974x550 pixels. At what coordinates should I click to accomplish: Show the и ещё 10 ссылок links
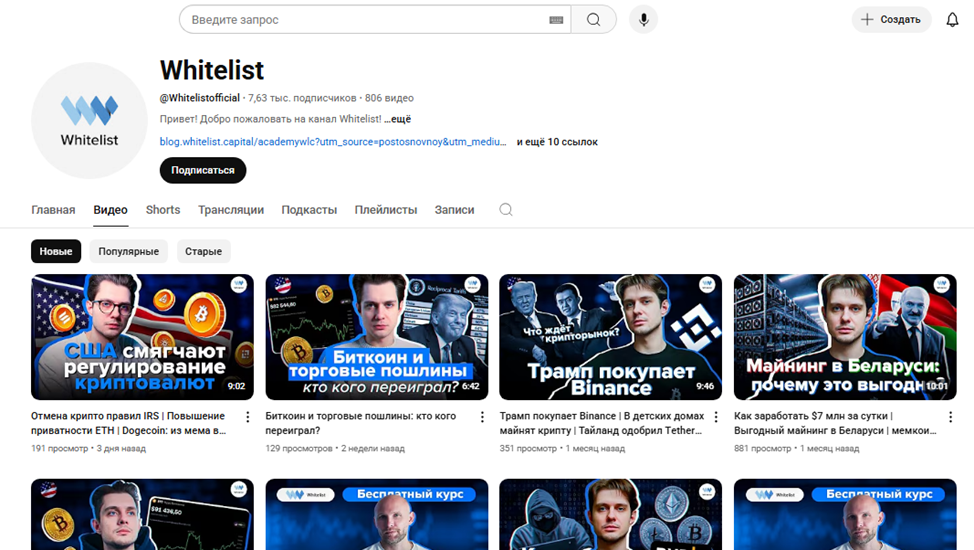click(557, 142)
